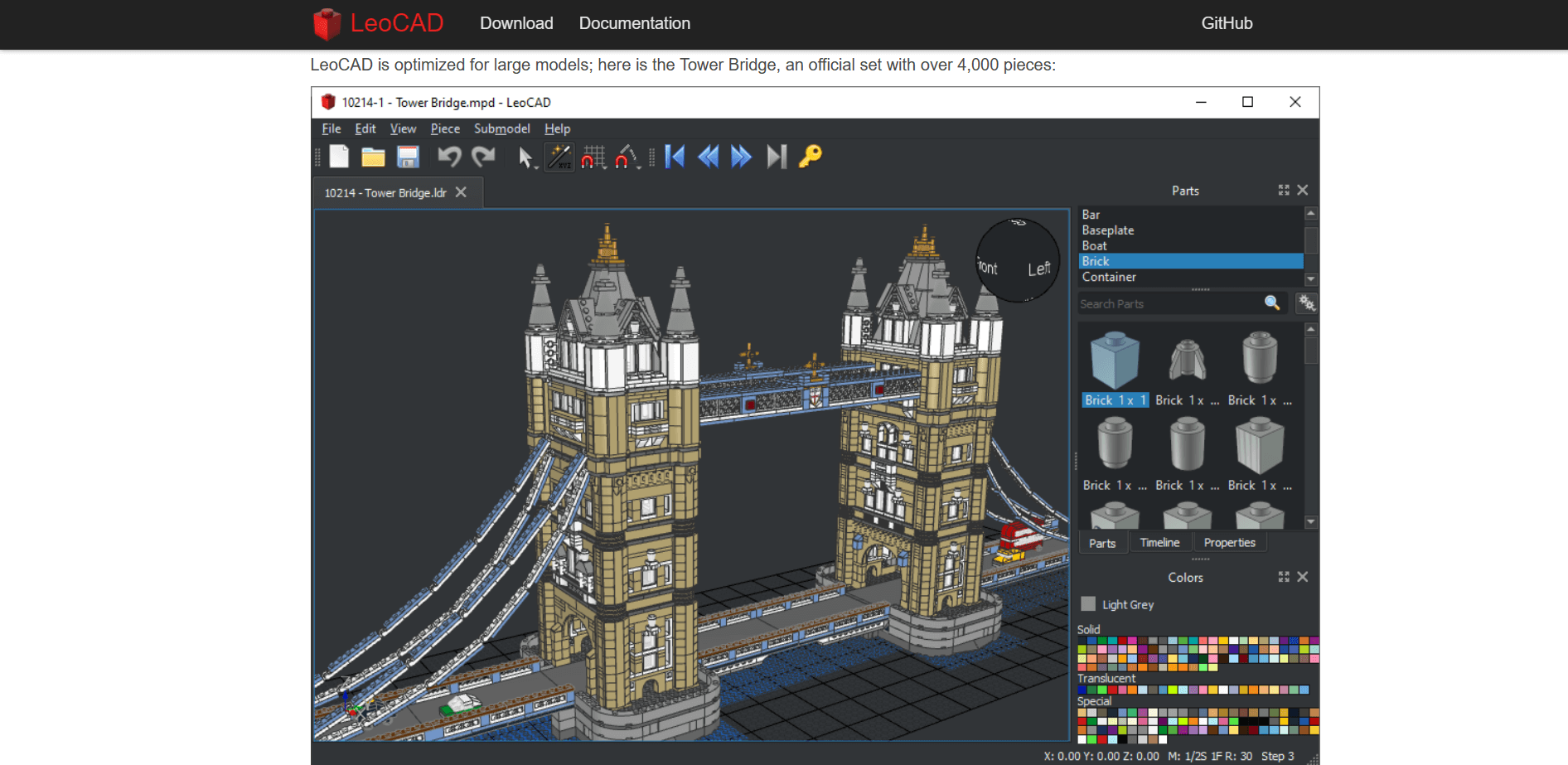The image size is (1568, 765).
Task: Open the angle snap dropdown arrow
Action: click(x=639, y=167)
